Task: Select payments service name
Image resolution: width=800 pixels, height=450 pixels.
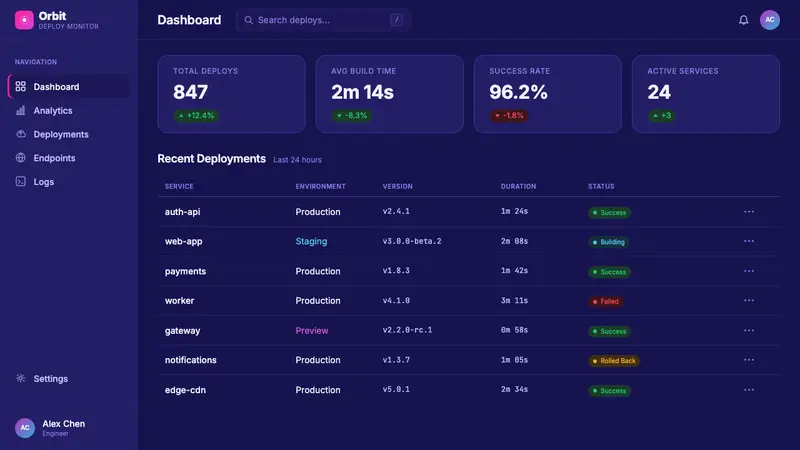Action: pos(185,271)
